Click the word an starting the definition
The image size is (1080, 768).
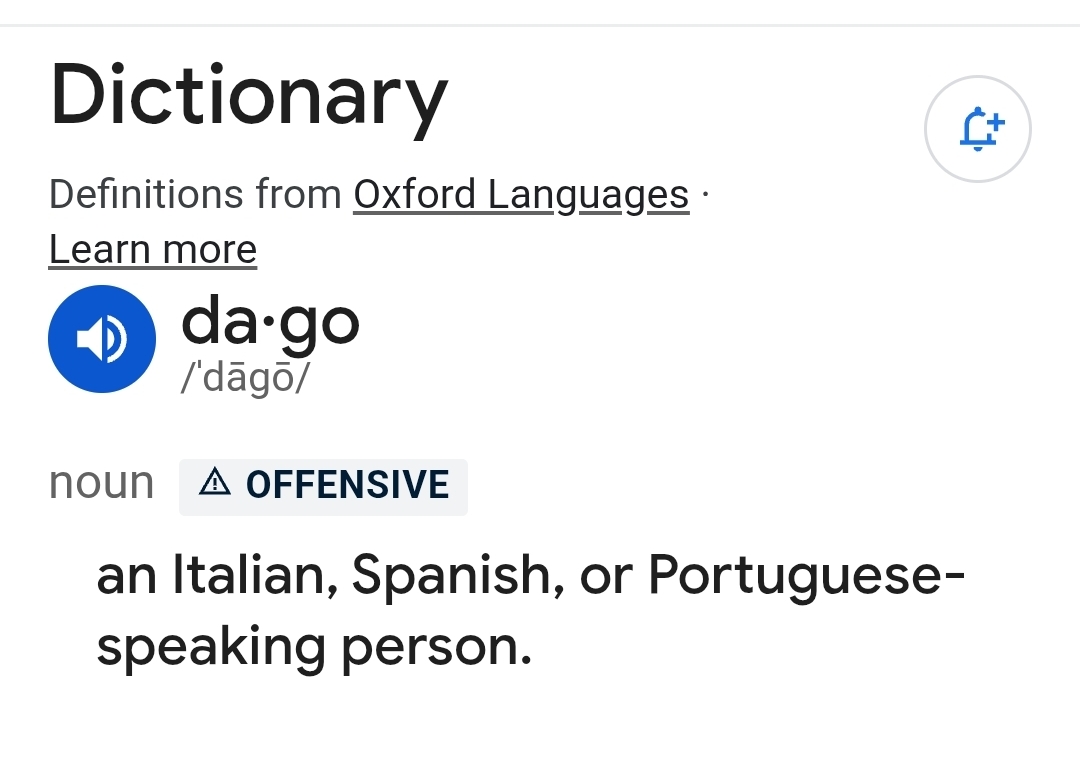point(127,577)
